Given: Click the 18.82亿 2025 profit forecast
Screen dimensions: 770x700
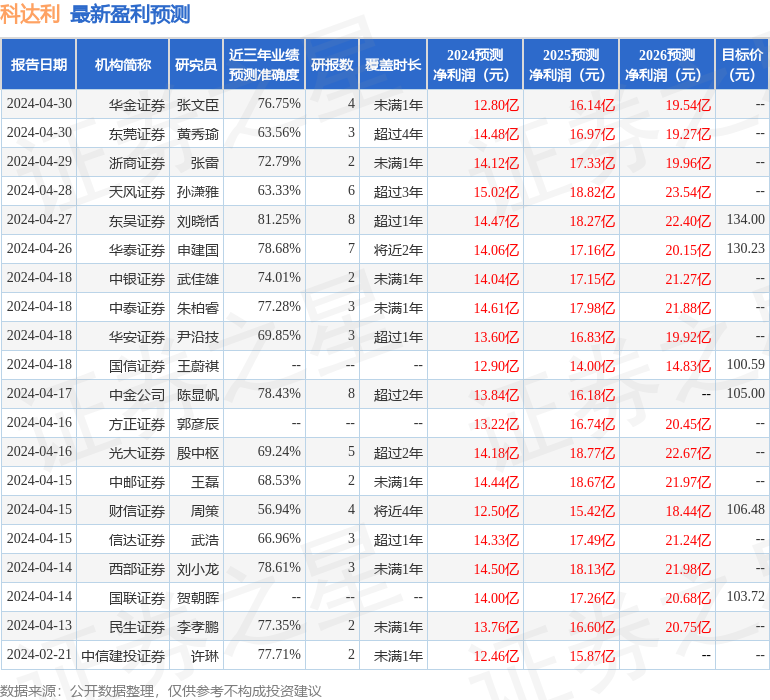Looking at the screenshot, I should point(592,192).
